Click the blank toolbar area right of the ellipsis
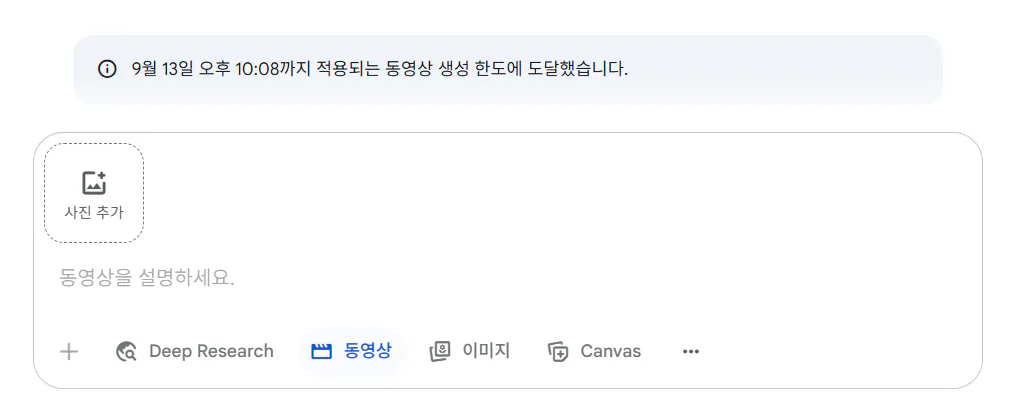Screen dimensions: 1023x412 pos(840,351)
